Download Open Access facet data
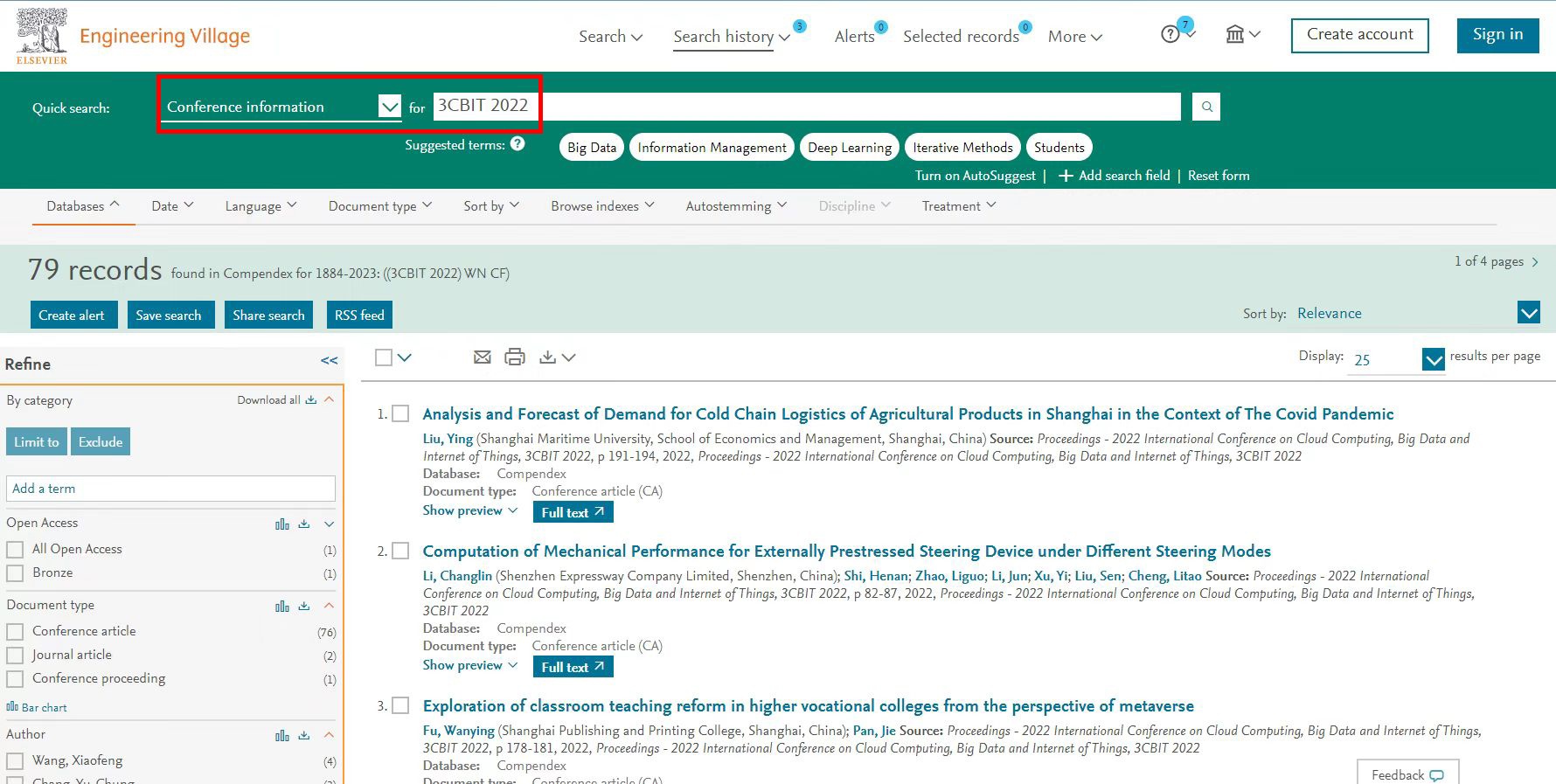 click(304, 524)
